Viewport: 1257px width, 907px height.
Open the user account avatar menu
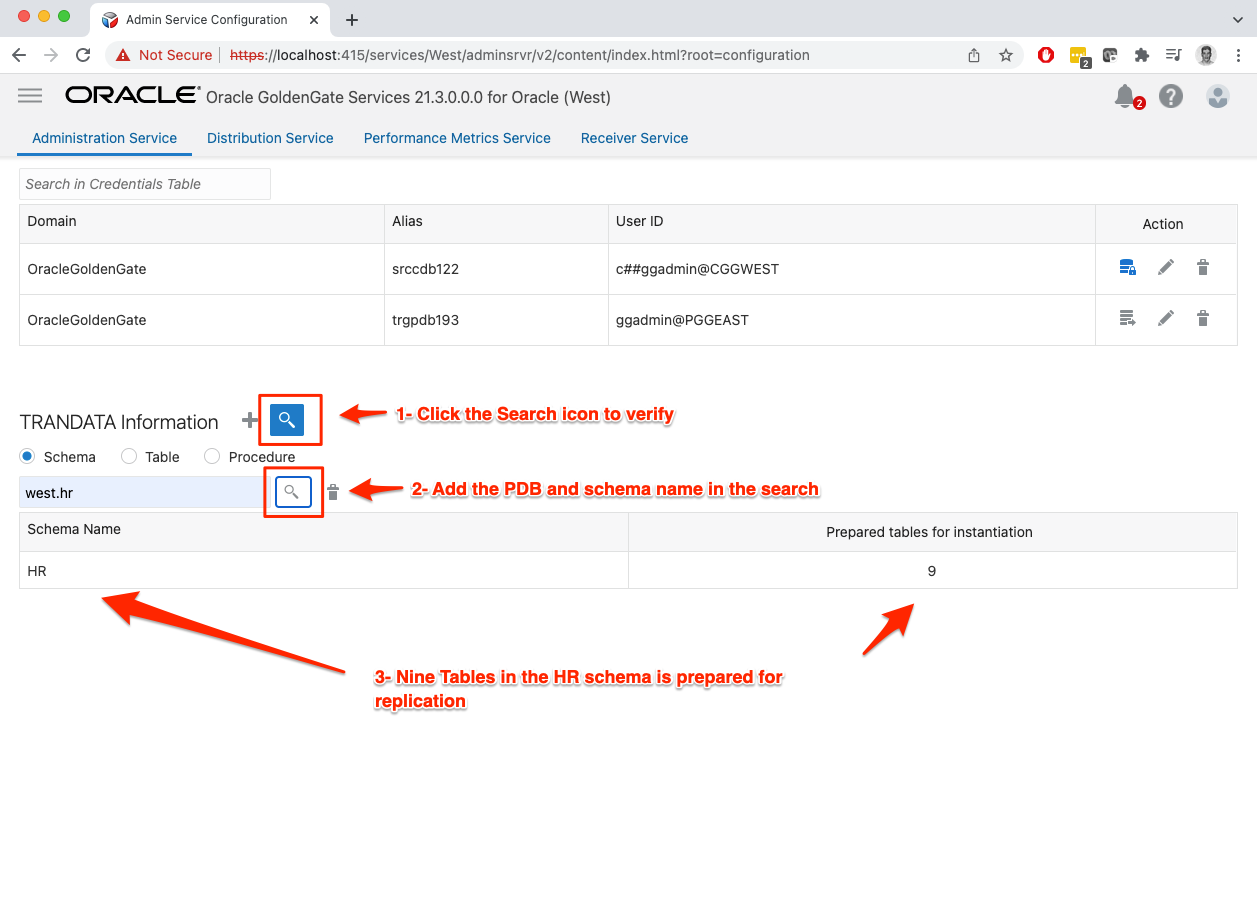[1217, 96]
